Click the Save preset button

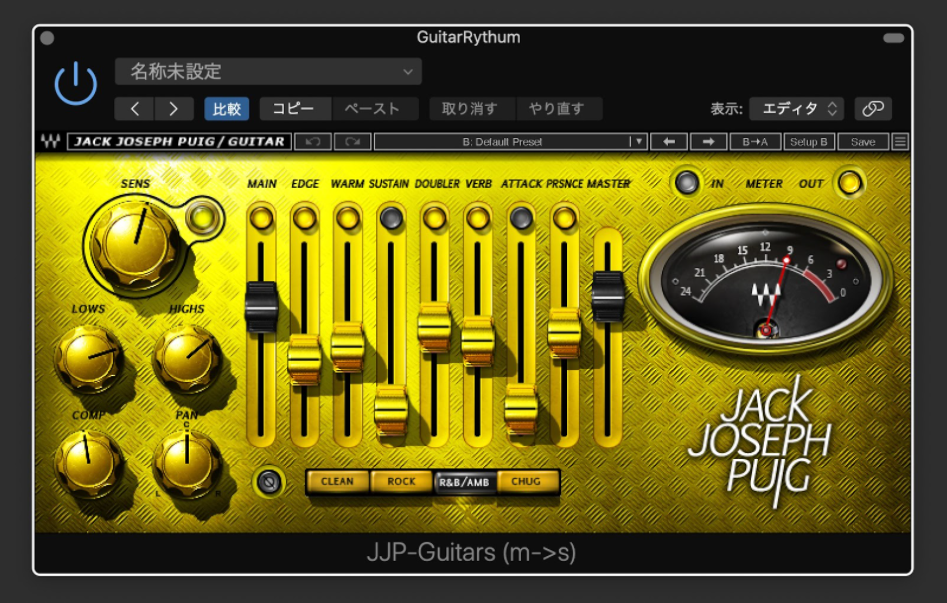coord(863,141)
